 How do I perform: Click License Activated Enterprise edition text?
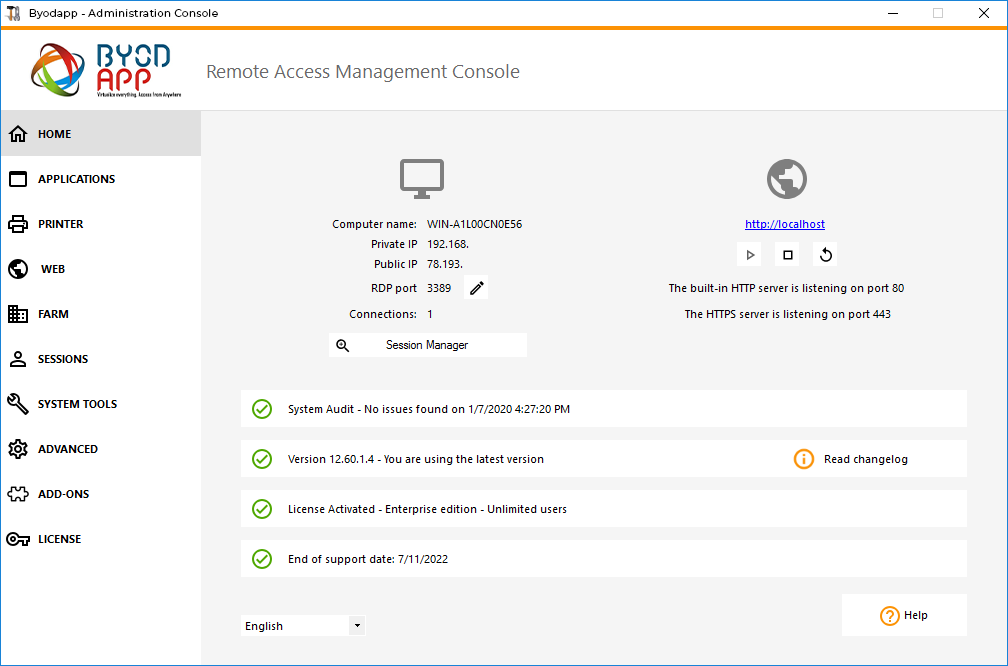428,509
